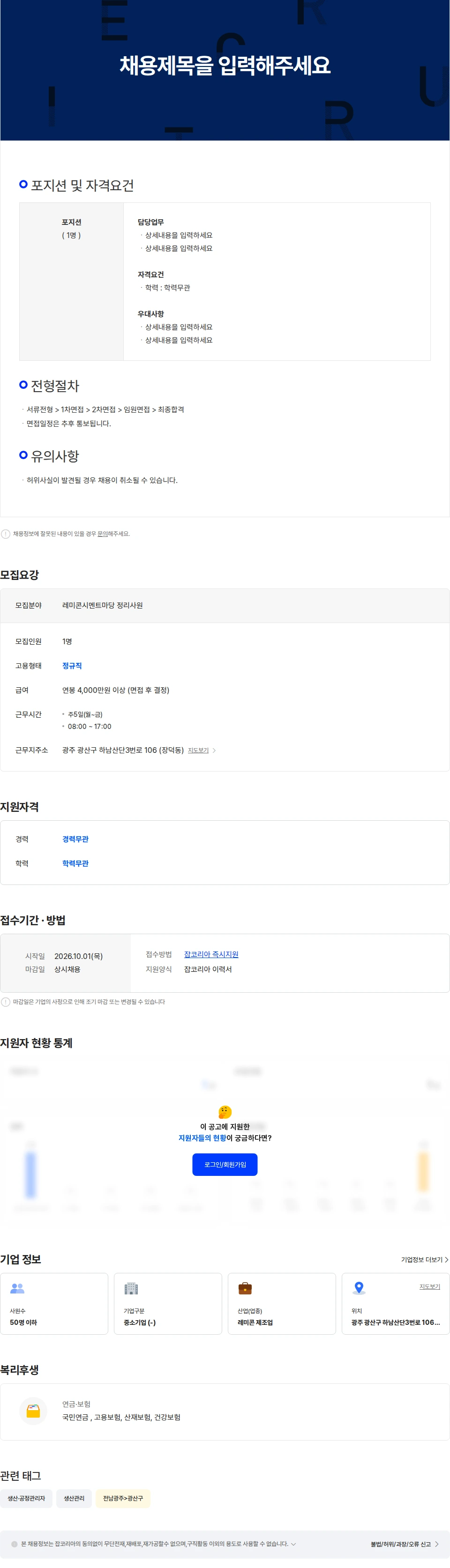Click the map pin icon in the 위치 card
This screenshot has width=450, height=1568.
359,1288
